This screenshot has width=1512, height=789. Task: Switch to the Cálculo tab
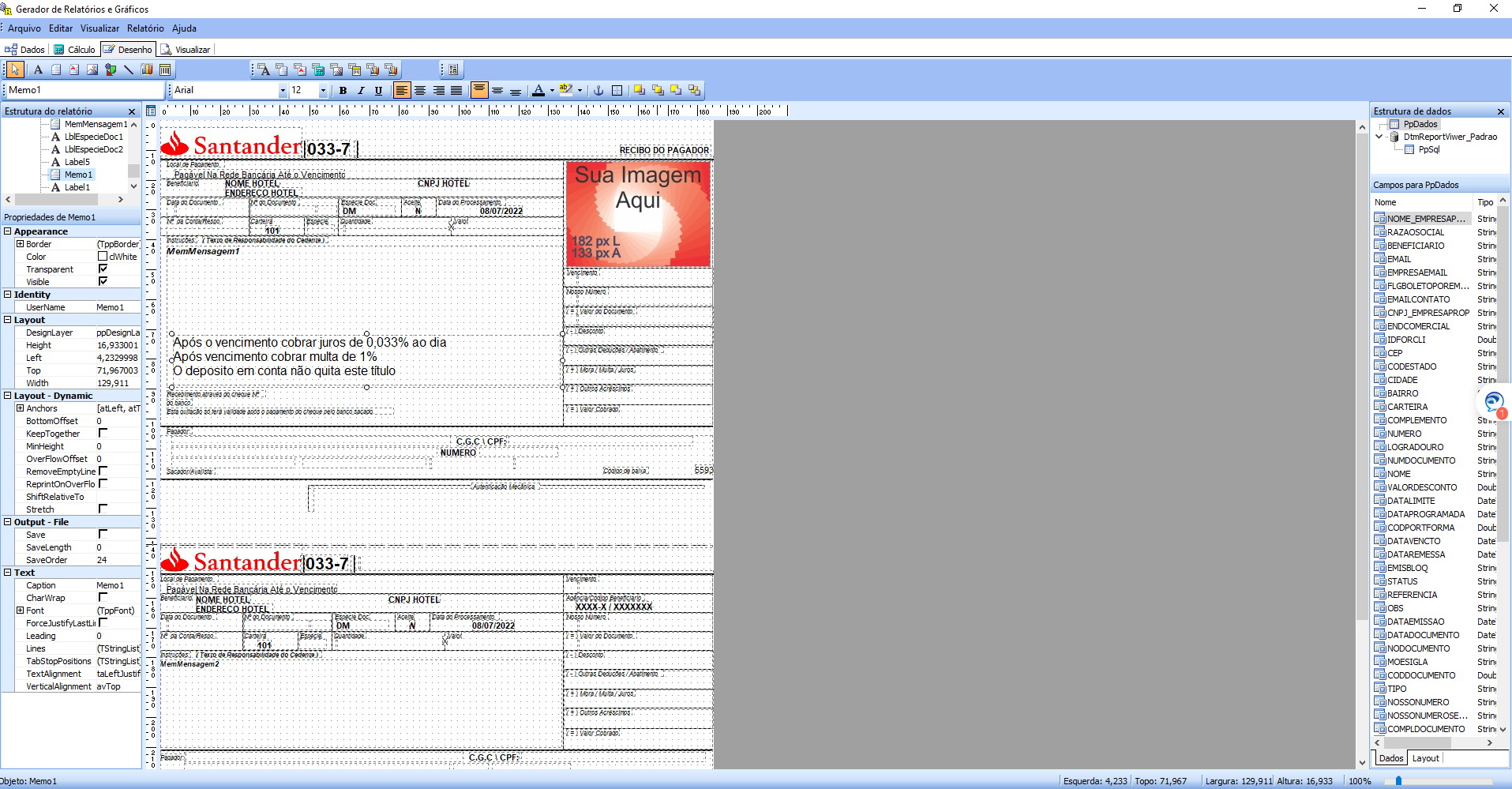[75, 50]
